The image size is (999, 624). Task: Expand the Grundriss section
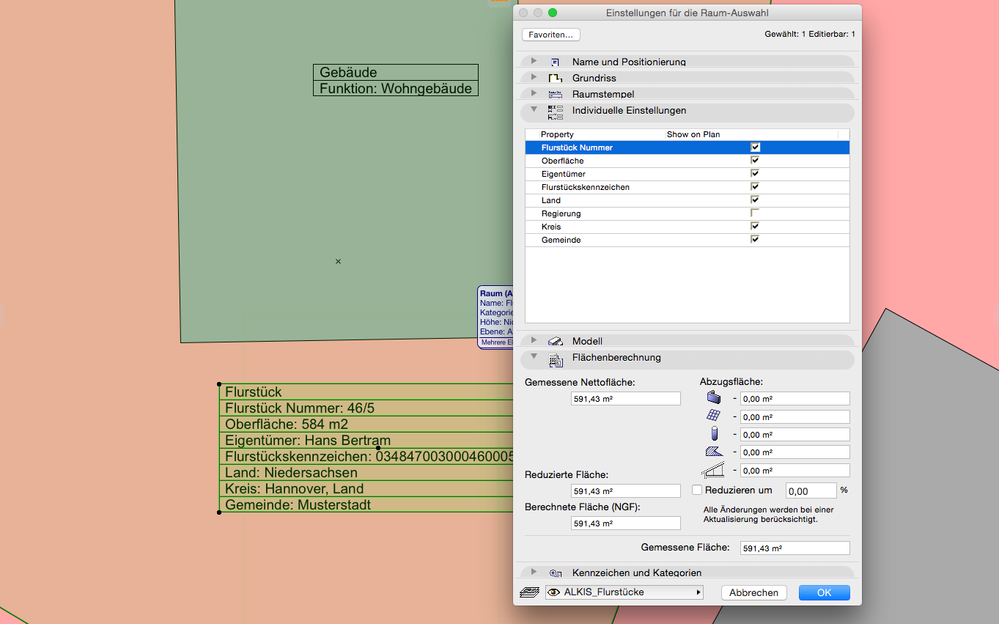pos(534,77)
